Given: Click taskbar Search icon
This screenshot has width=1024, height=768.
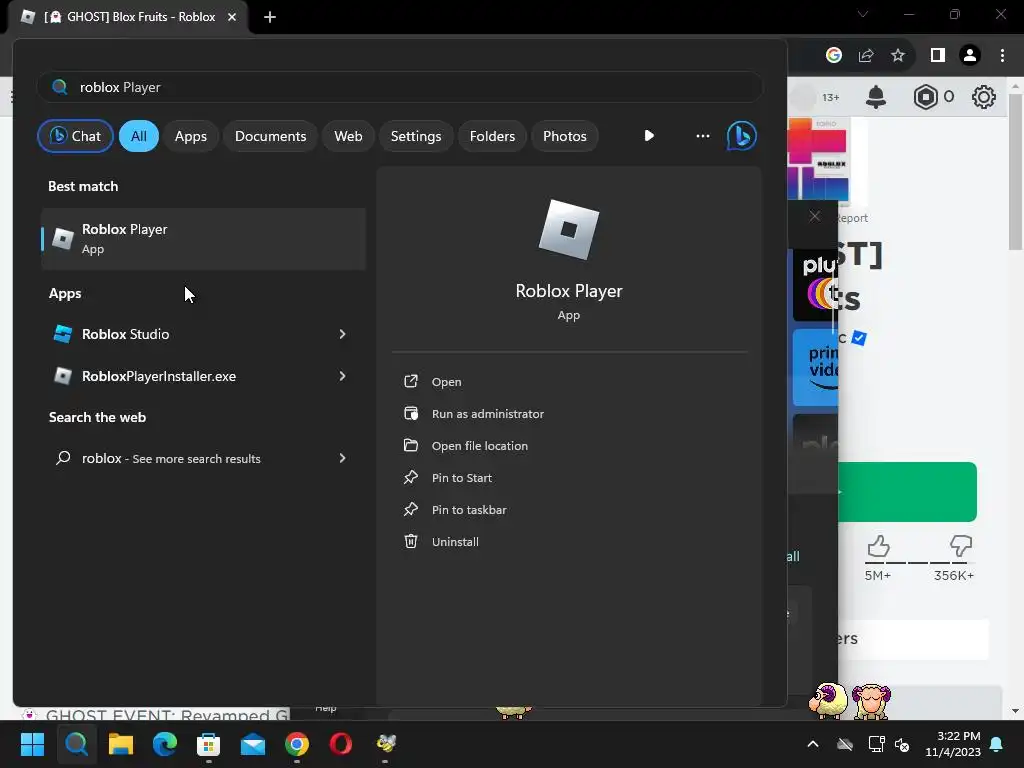Looking at the screenshot, I should [x=76, y=744].
